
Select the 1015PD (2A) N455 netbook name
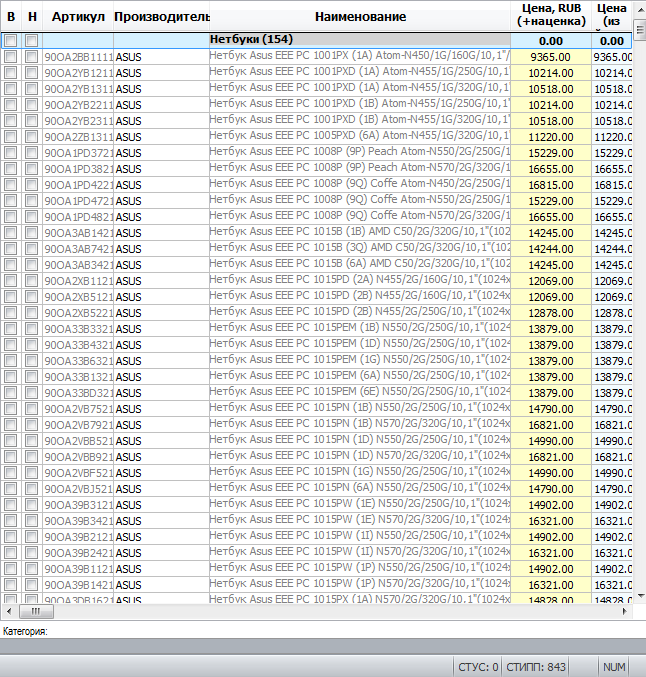360,279
